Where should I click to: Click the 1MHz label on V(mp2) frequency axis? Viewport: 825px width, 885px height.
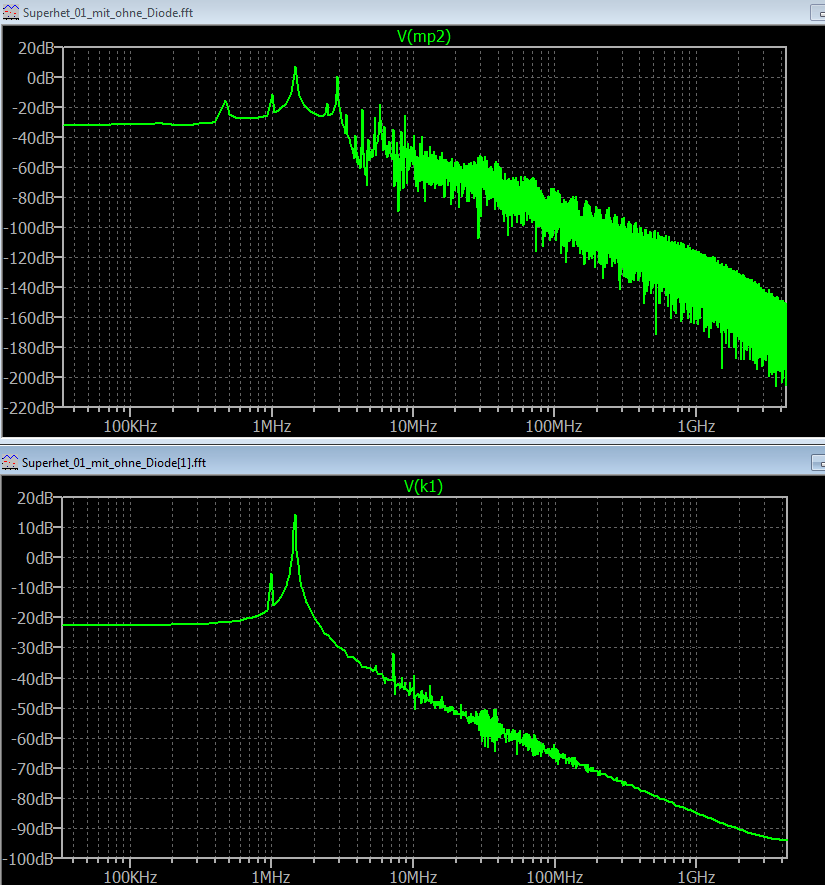pyautogui.click(x=272, y=426)
